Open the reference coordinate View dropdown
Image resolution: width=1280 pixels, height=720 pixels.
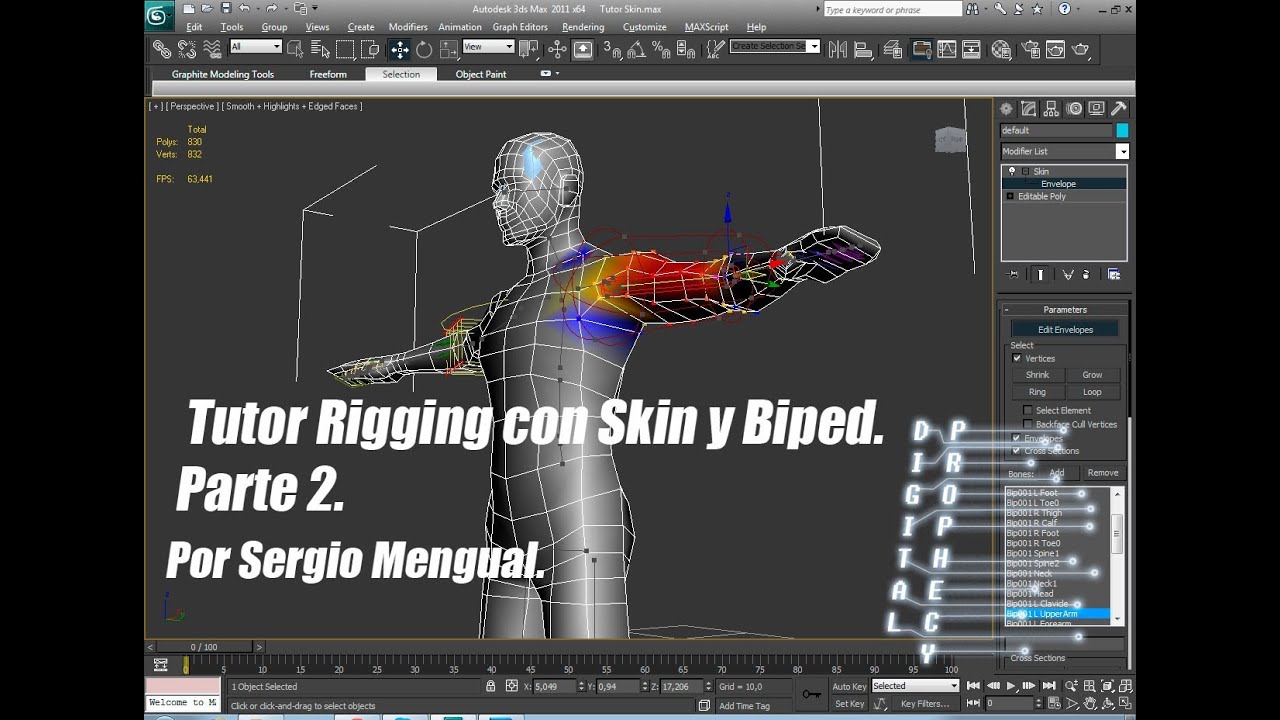click(488, 47)
